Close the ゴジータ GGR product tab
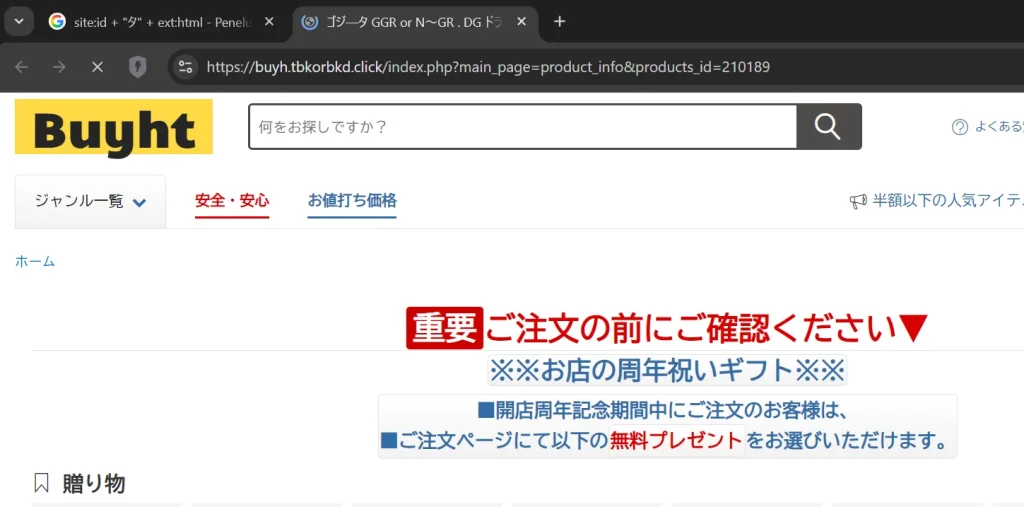1024x507 pixels. [x=521, y=22]
